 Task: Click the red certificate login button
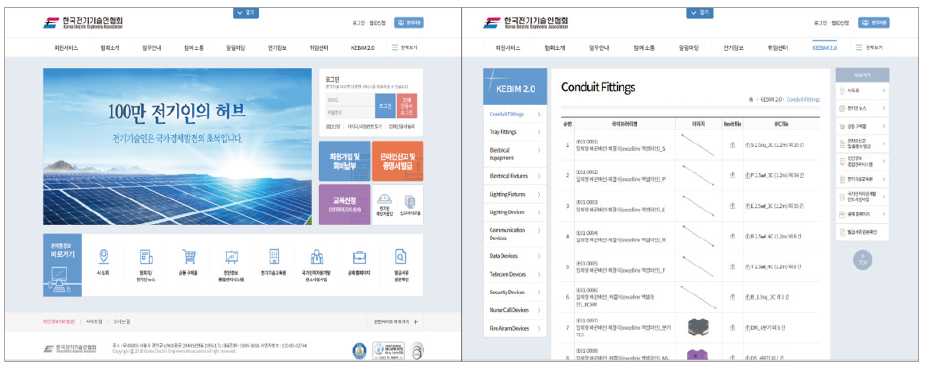pos(407,106)
